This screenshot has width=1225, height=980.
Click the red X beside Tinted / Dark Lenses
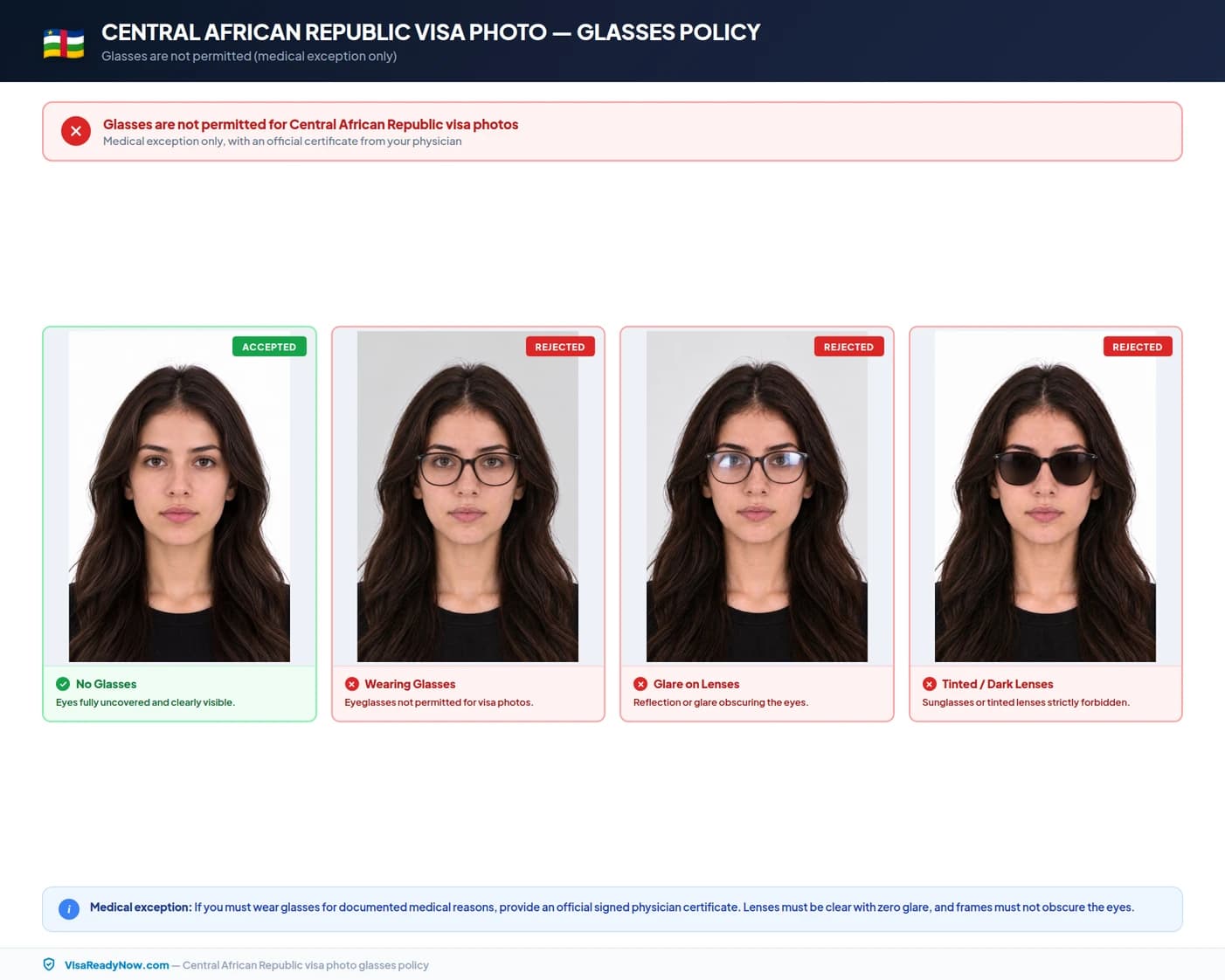pyautogui.click(x=930, y=684)
